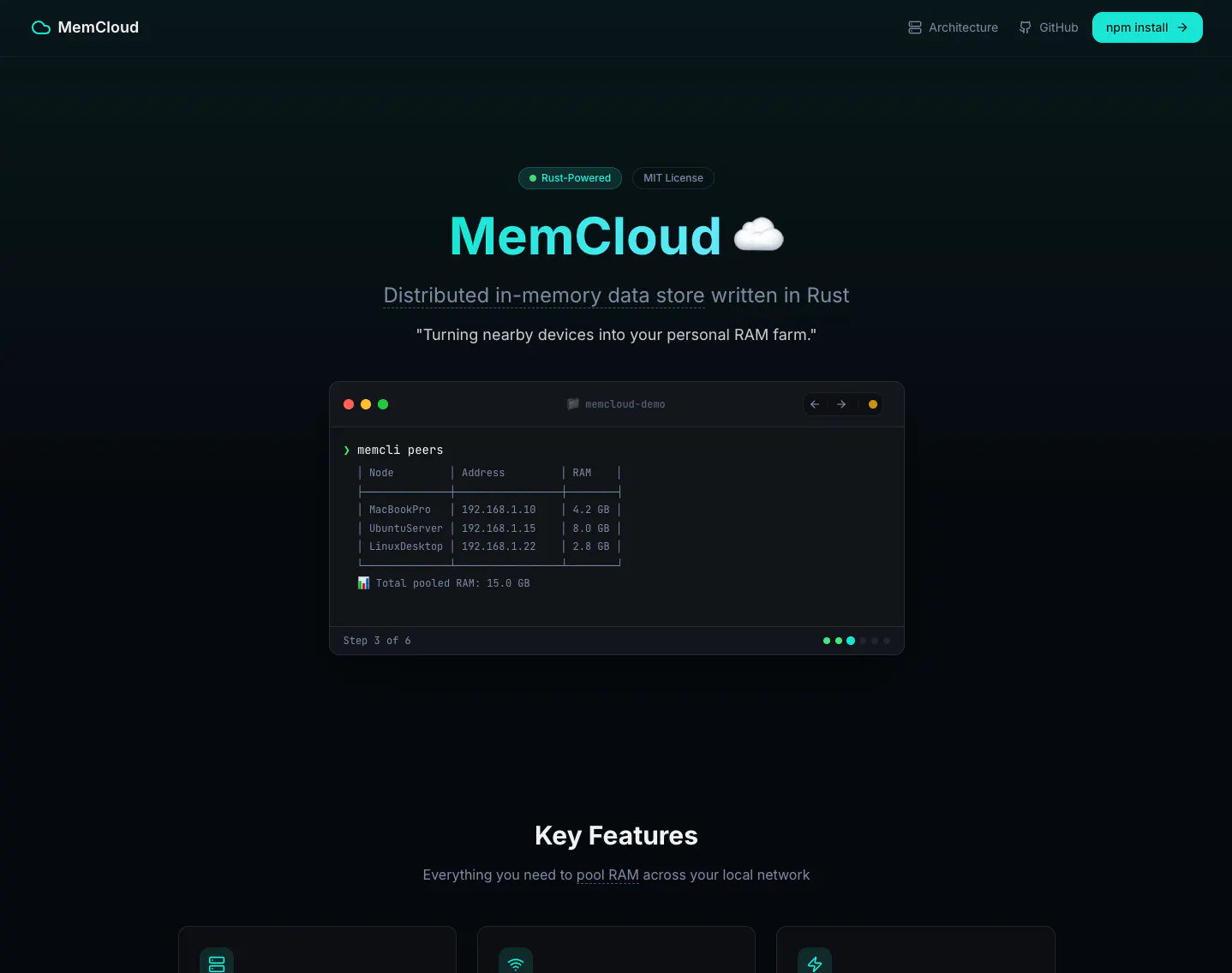The height and width of the screenshot is (973, 1232).
Task: Jump to step 6 progress dot
Action: 887,641
